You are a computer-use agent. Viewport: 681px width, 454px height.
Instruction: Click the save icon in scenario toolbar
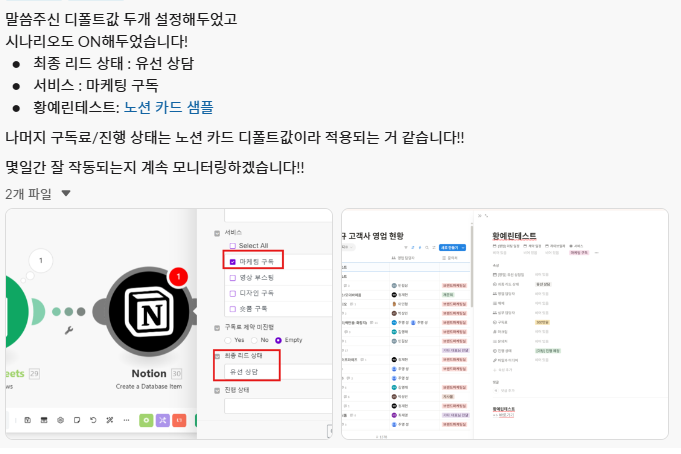pyautogui.click(x=27, y=420)
